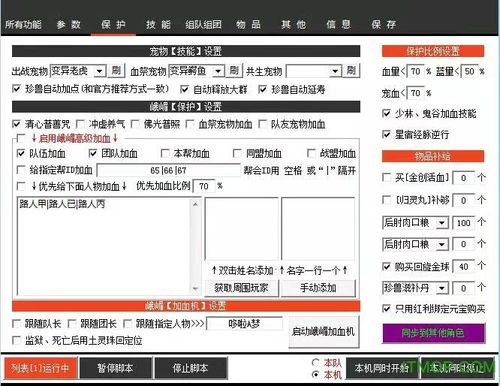Screen dimensions: 500x386
Task: Expand the 血祭宠物 dropdown
Action: [x=218, y=71]
